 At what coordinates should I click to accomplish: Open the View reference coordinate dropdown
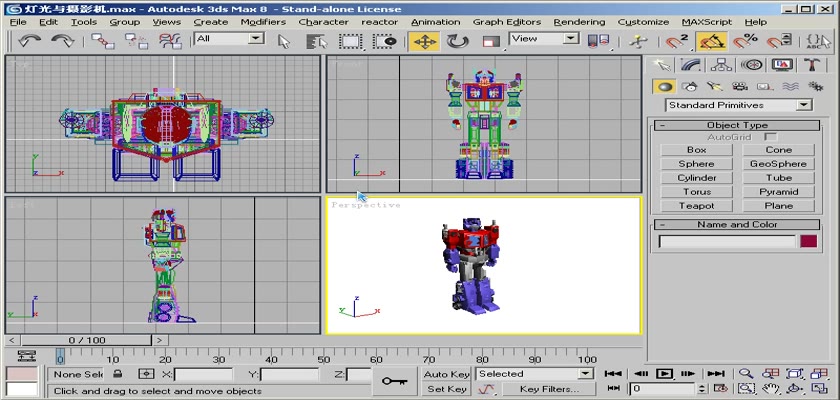544,39
